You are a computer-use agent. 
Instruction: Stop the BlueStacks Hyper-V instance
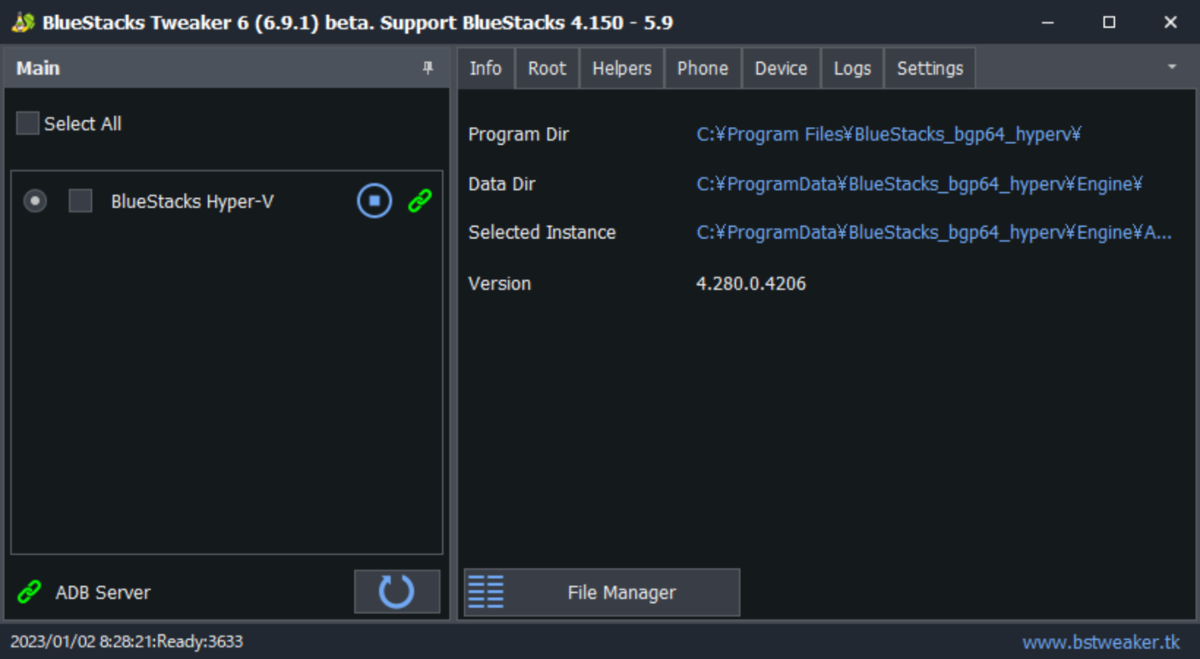(375, 201)
